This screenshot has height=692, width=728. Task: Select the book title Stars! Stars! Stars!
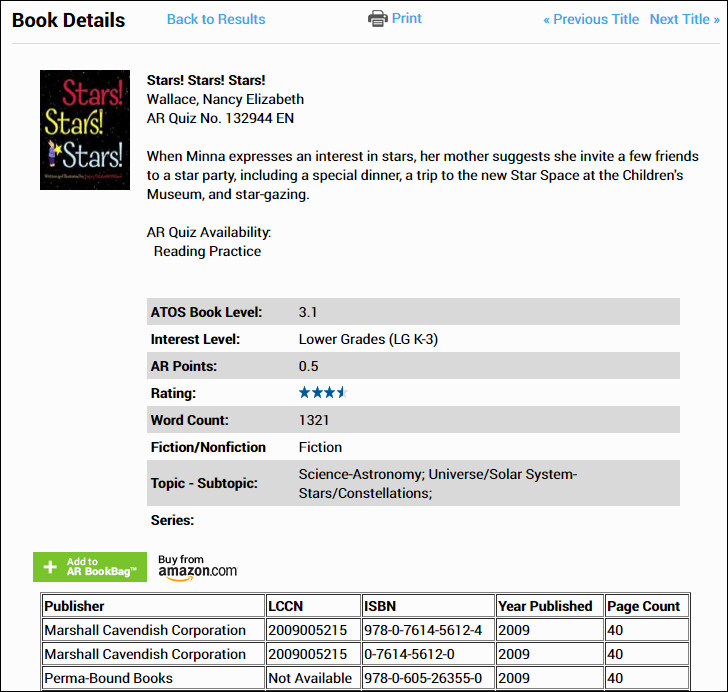pos(206,80)
